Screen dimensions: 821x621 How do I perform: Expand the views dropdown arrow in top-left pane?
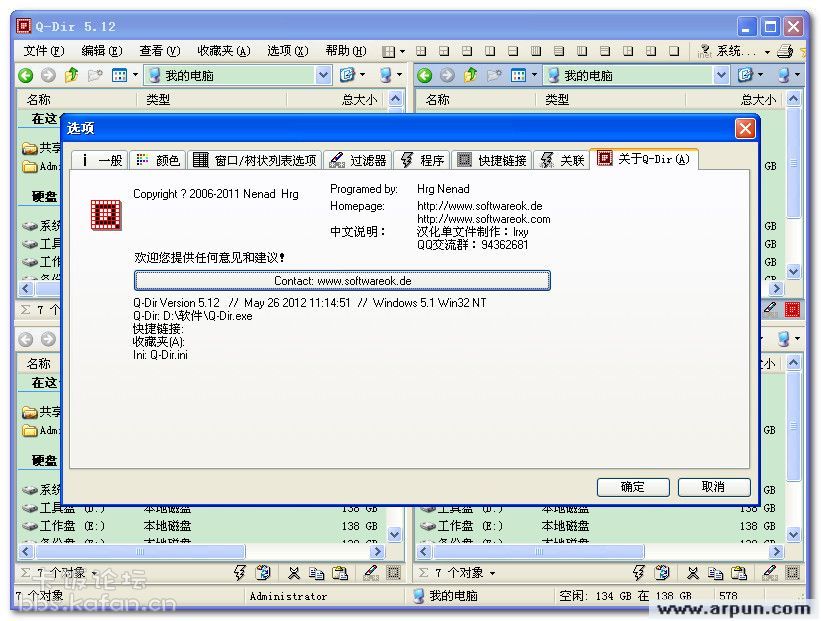135,75
